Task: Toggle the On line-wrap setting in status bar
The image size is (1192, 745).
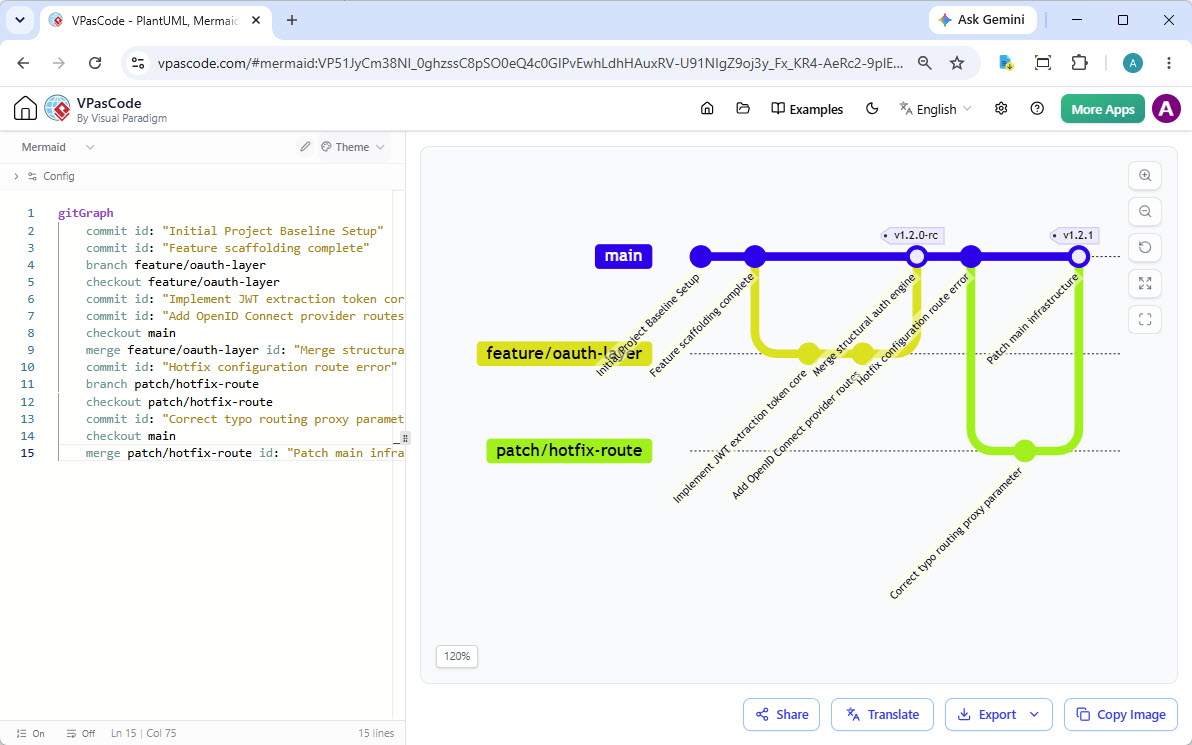Action: tap(31, 734)
